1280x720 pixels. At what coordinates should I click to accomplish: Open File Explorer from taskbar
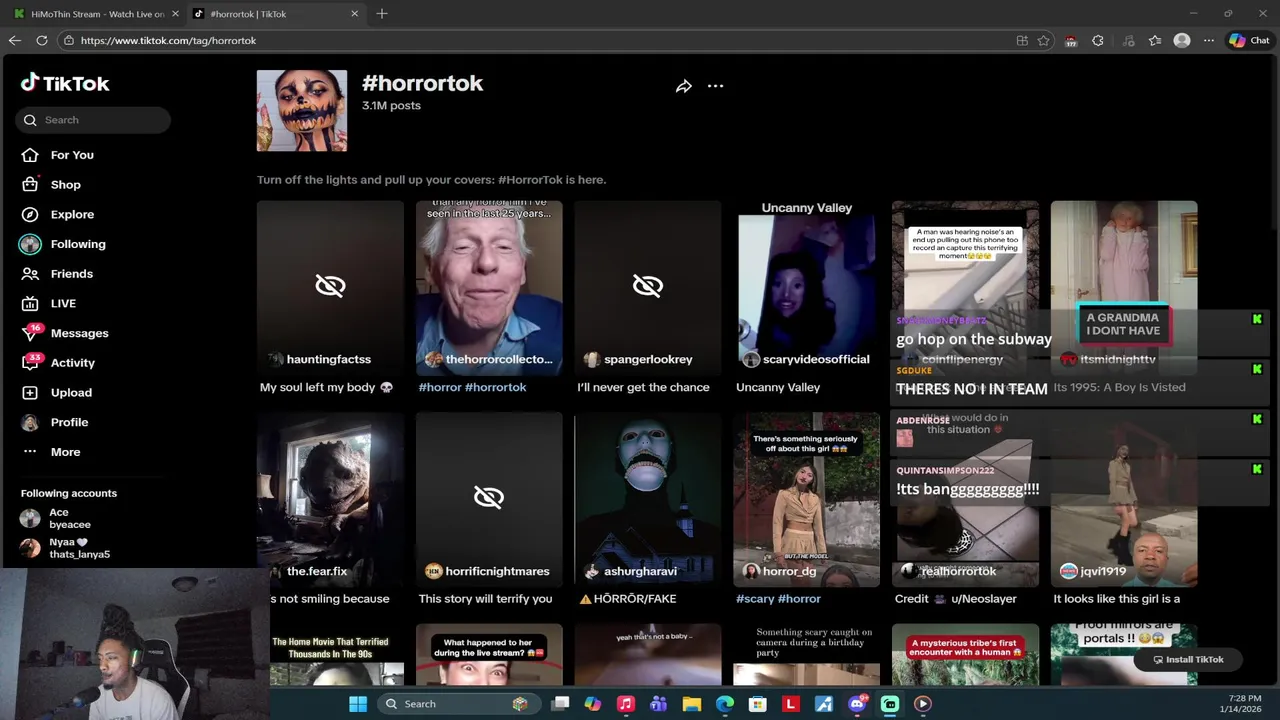[x=692, y=704]
